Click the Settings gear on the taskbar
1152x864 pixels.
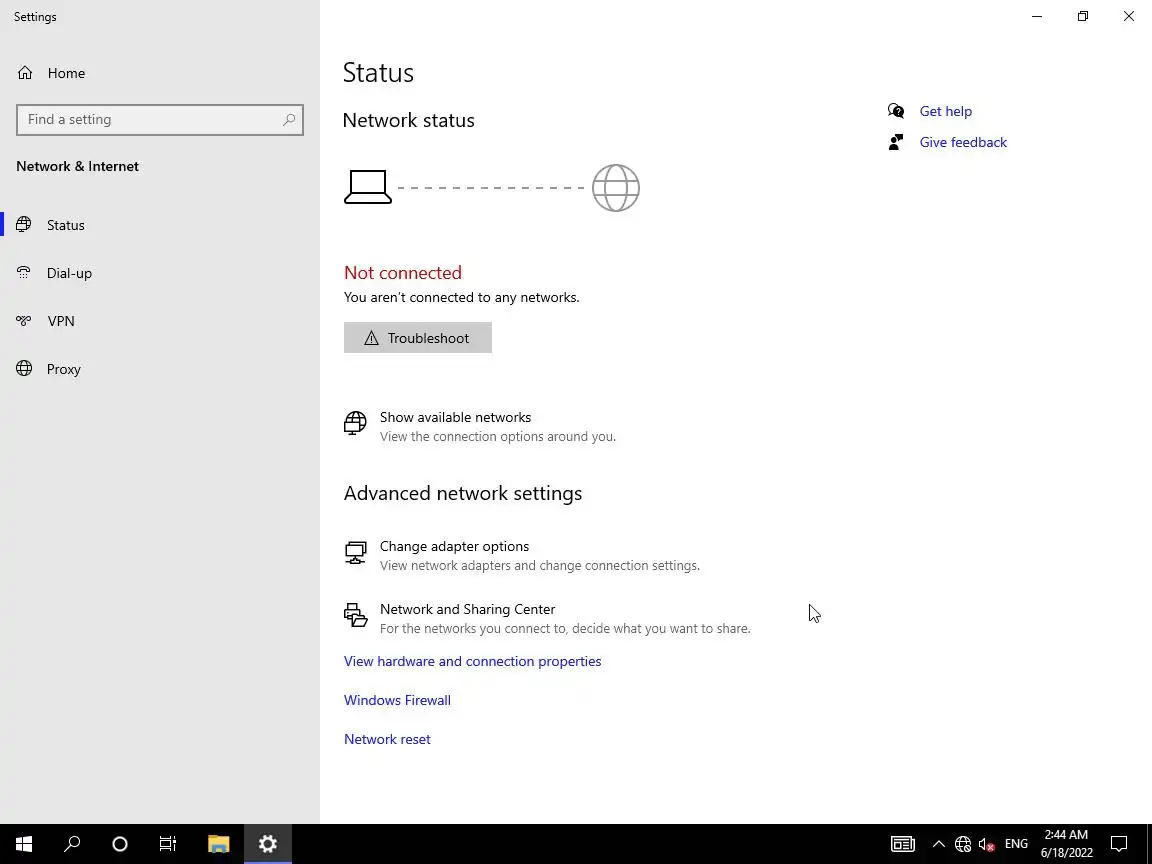tap(267, 843)
